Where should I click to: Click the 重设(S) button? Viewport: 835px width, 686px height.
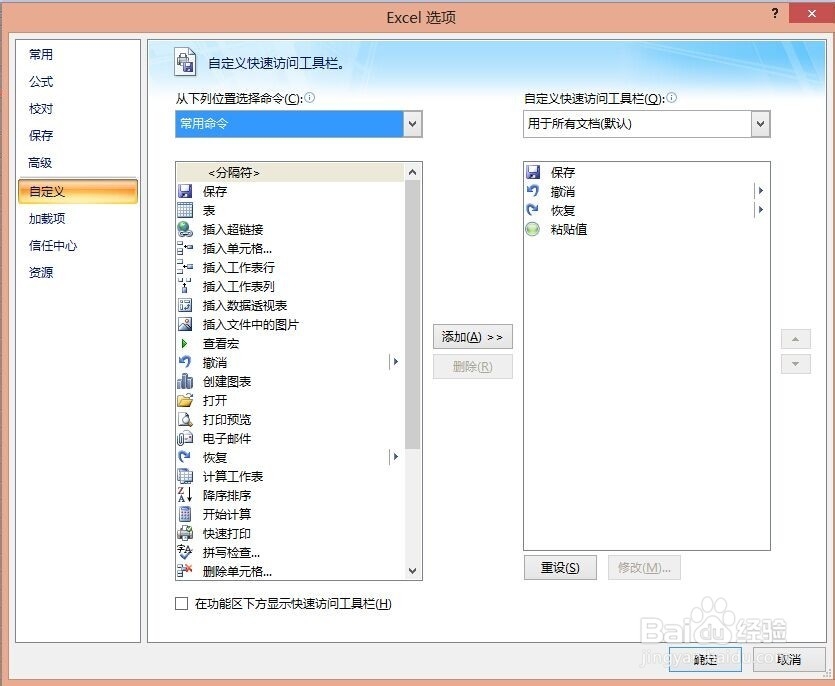click(x=560, y=568)
